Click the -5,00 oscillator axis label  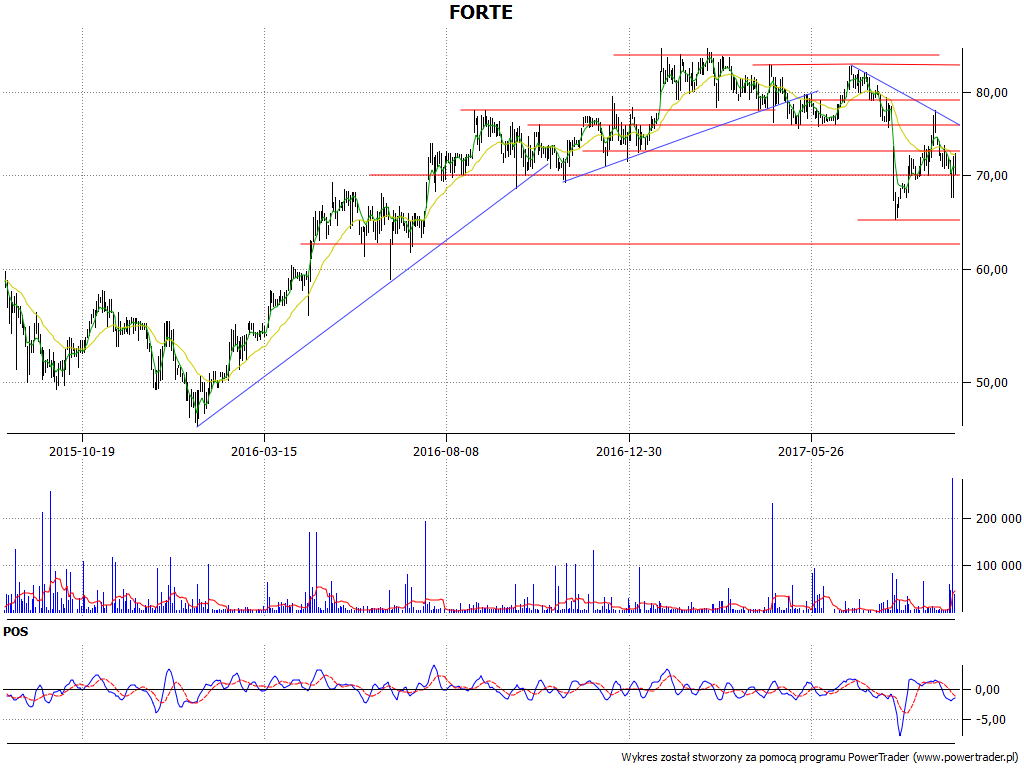(990, 720)
